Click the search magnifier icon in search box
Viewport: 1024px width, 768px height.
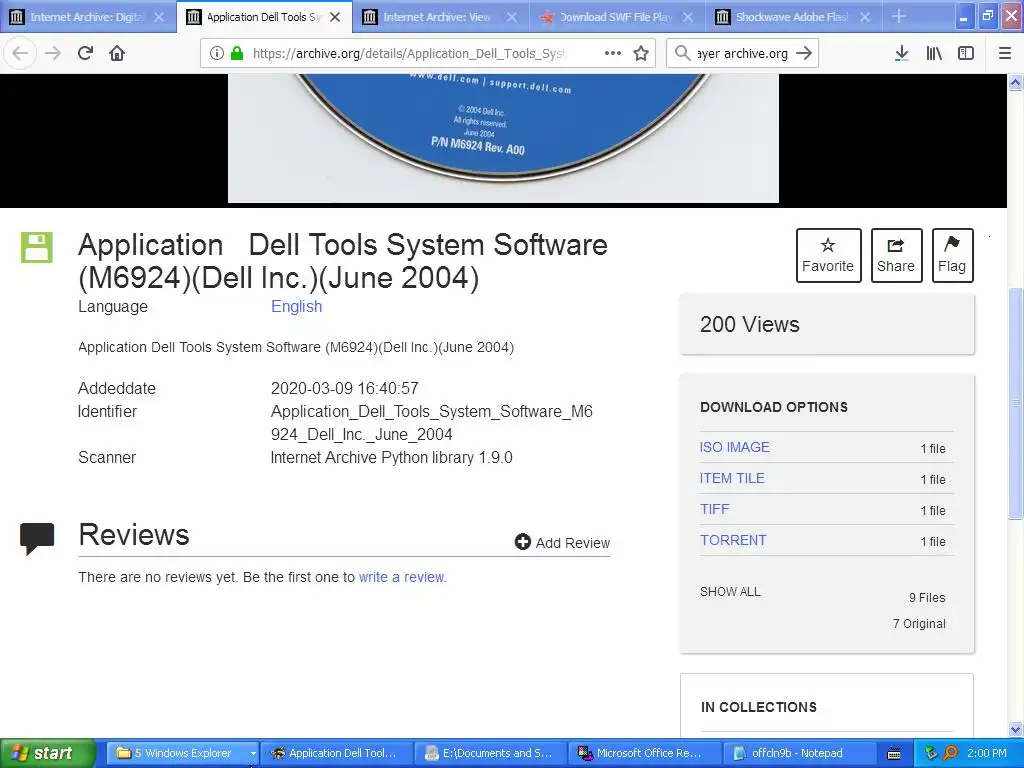682,54
